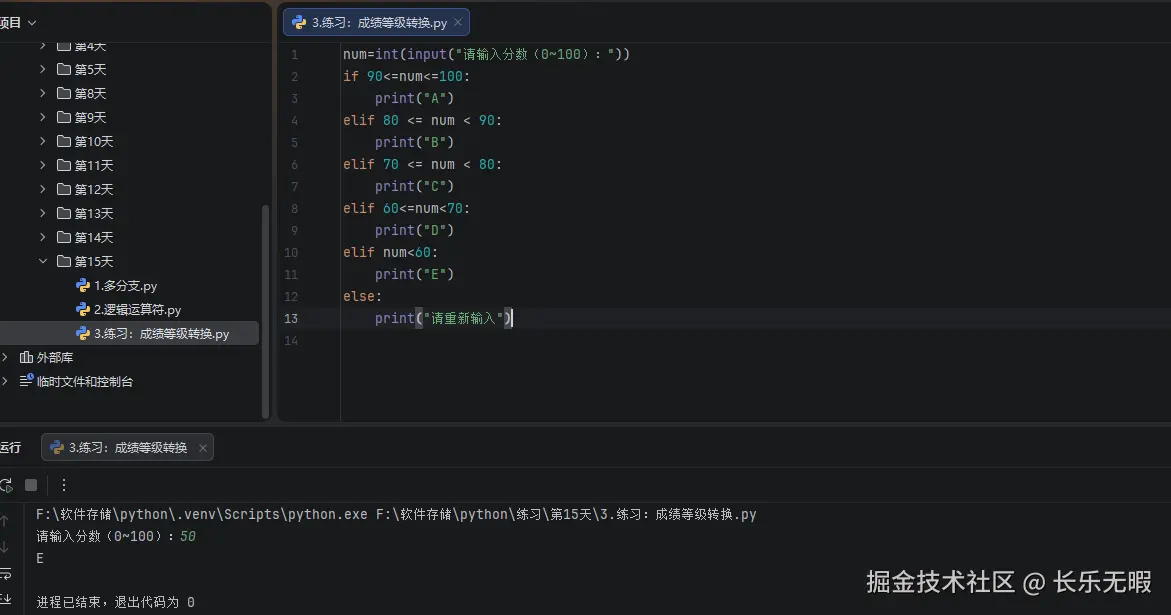
Task: Expand the 第13天 folder
Action: click(43, 213)
